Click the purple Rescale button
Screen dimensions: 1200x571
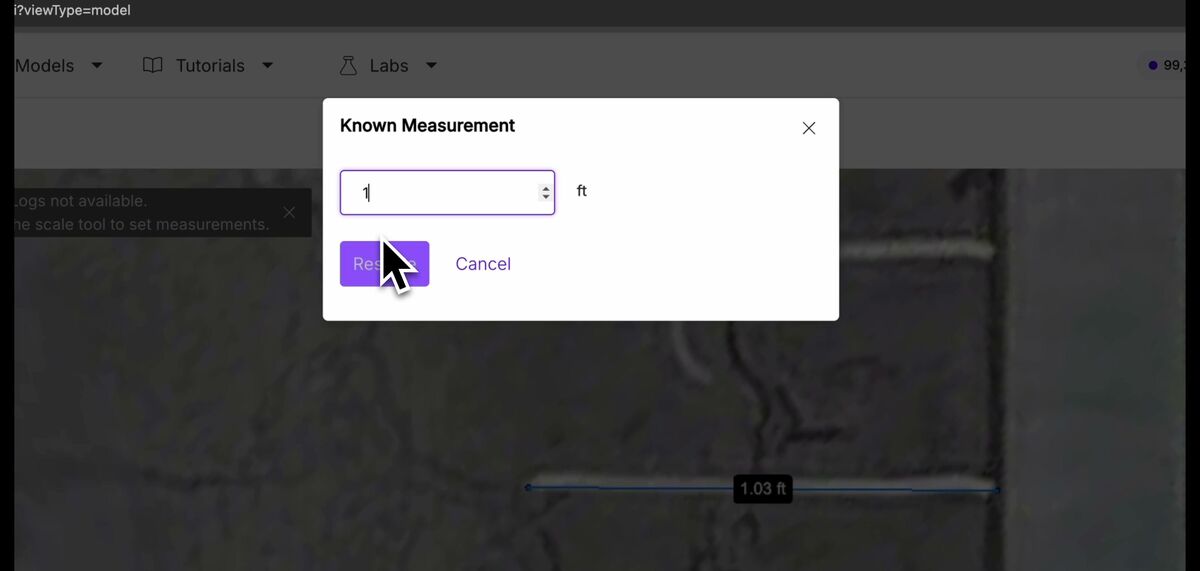[x=384, y=264]
